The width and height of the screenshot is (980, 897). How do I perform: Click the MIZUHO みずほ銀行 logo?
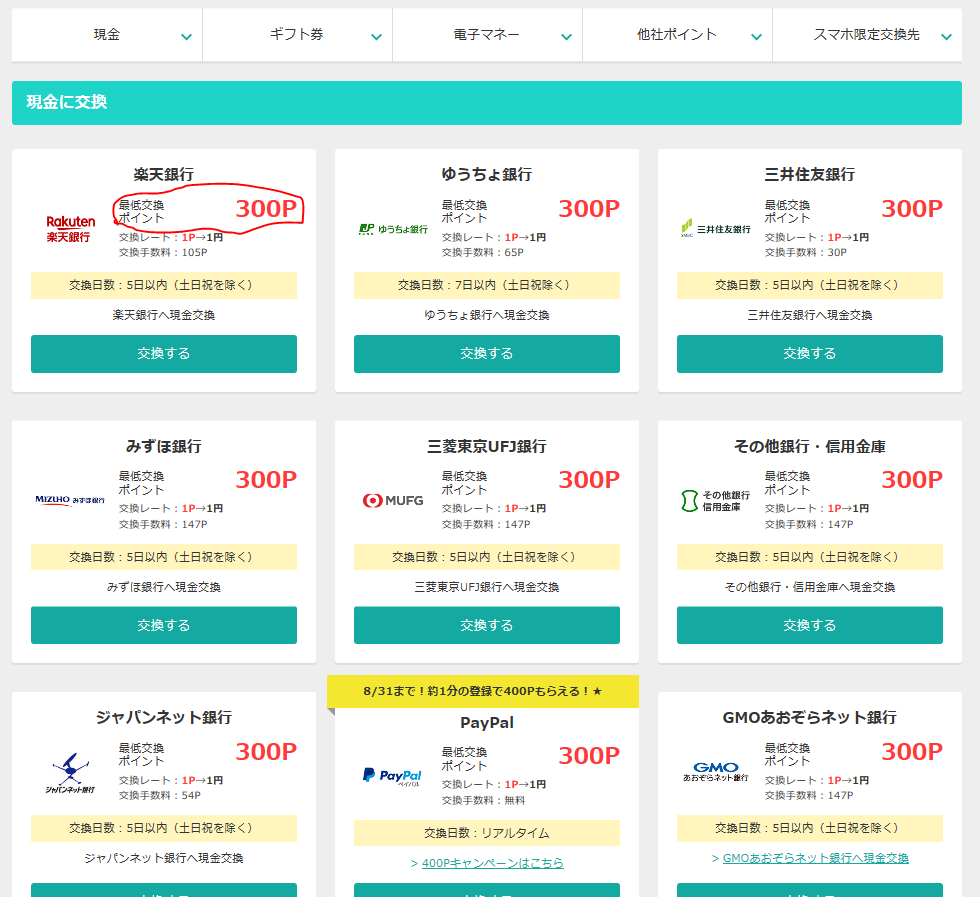[x=70, y=500]
